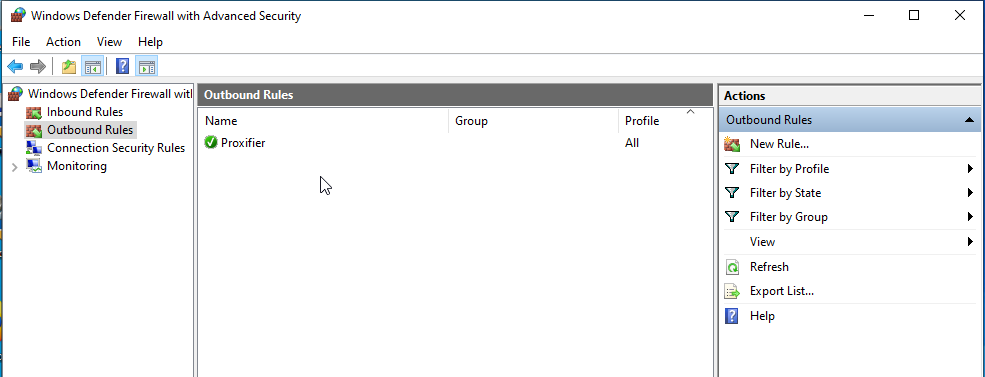Open the View submenu arrow in Actions
Viewport: 985px width, 377px height.
(971, 241)
